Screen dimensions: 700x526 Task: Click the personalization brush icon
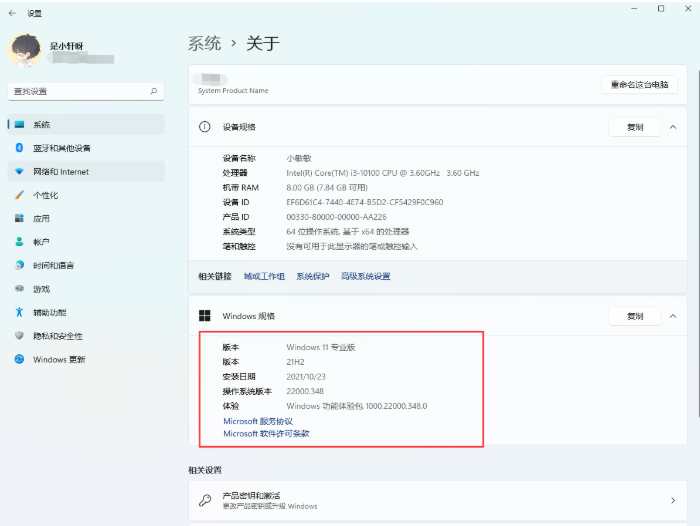tap(19, 195)
